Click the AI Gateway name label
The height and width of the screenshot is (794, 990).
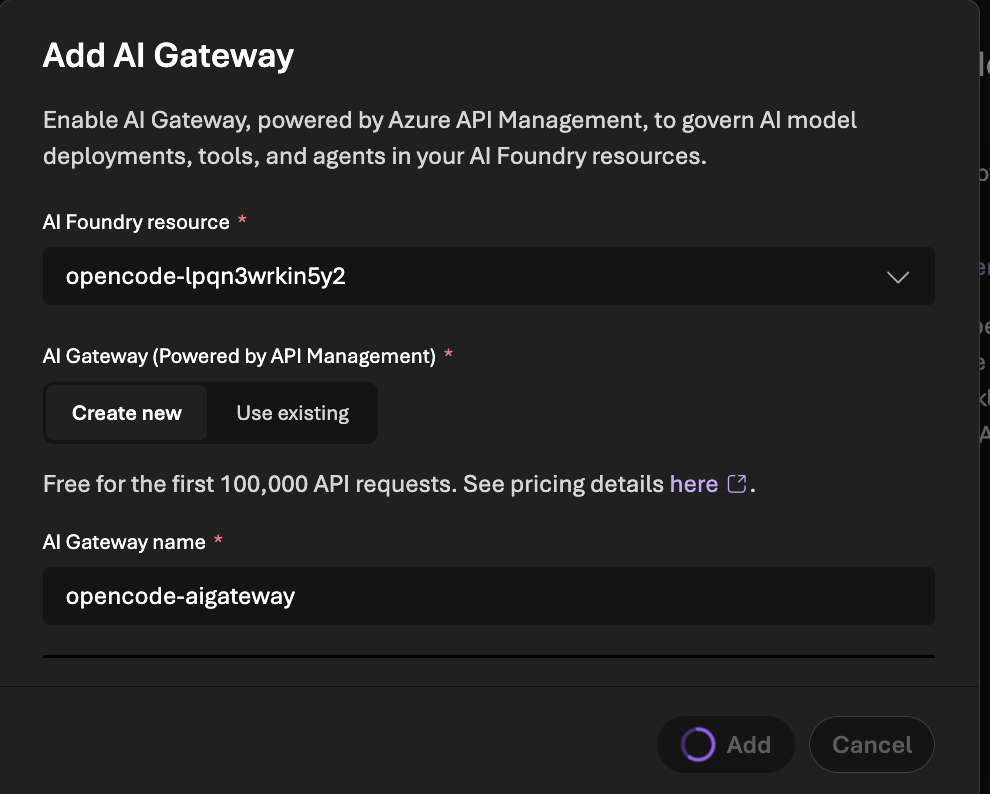[x=124, y=542]
